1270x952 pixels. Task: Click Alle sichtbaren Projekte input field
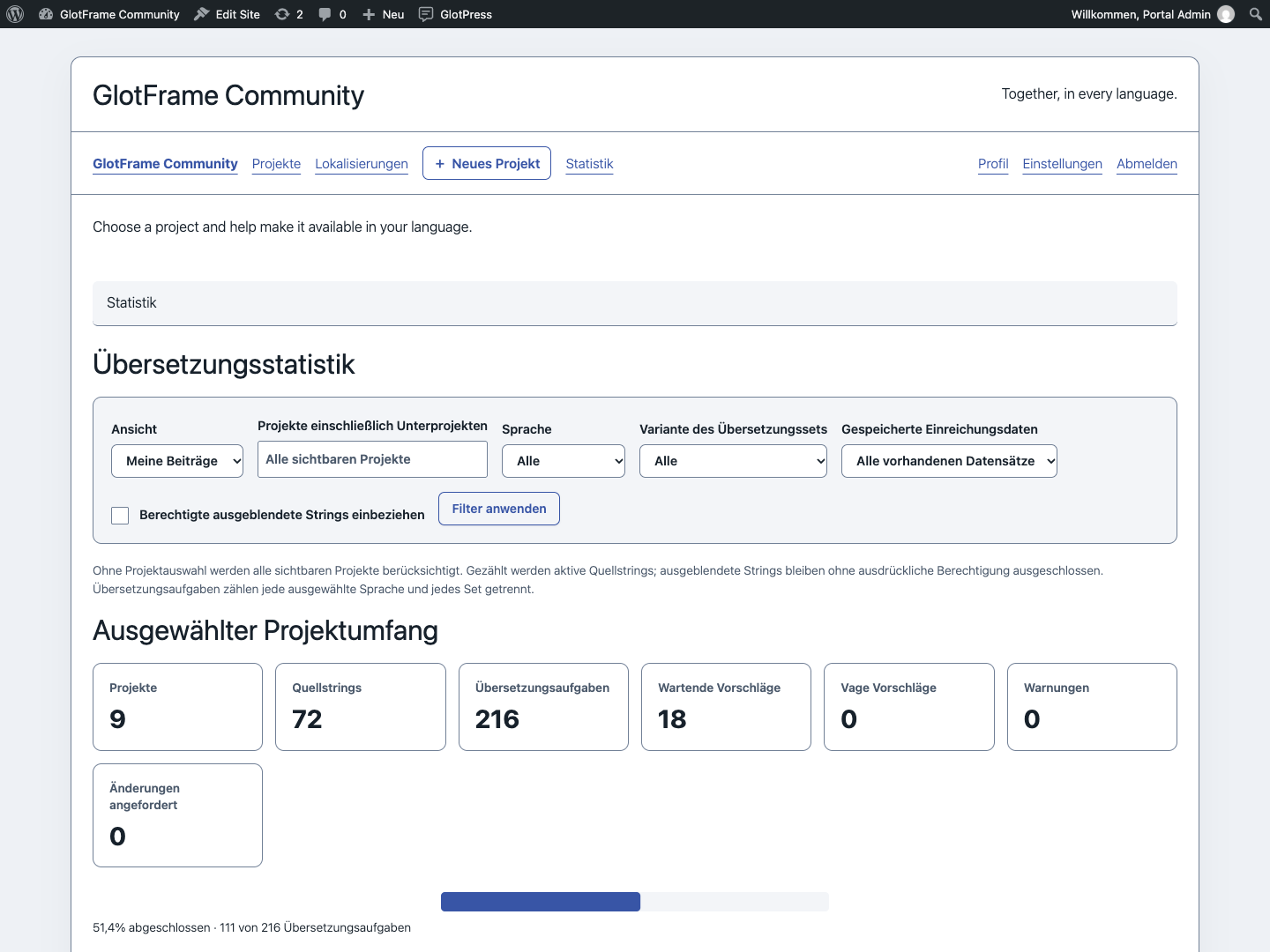click(372, 459)
